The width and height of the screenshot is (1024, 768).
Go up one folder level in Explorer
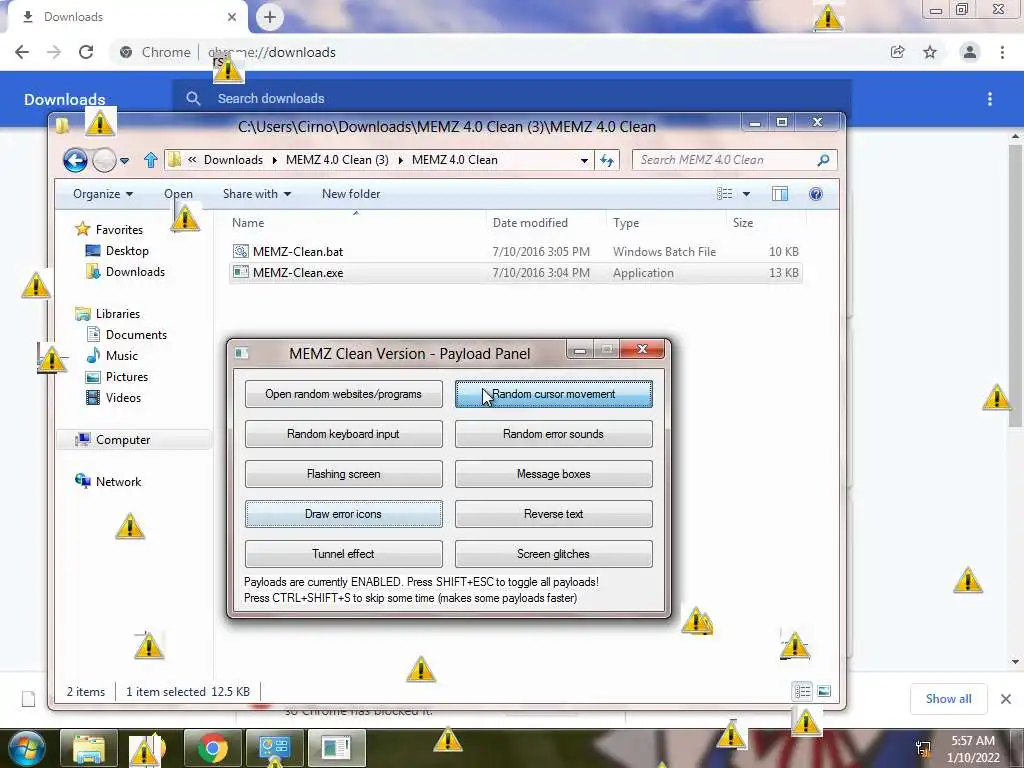click(x=150, y=159)
